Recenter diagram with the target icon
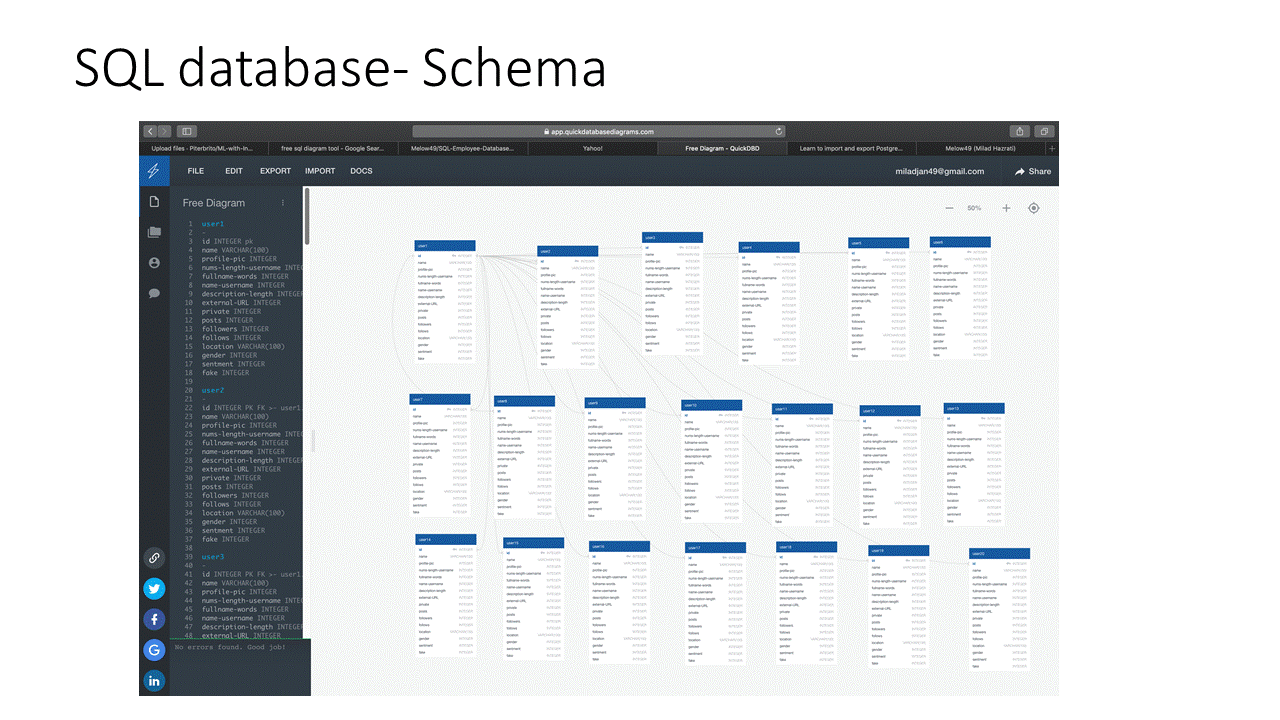The image size is (1280, 720). (1034, 208)
